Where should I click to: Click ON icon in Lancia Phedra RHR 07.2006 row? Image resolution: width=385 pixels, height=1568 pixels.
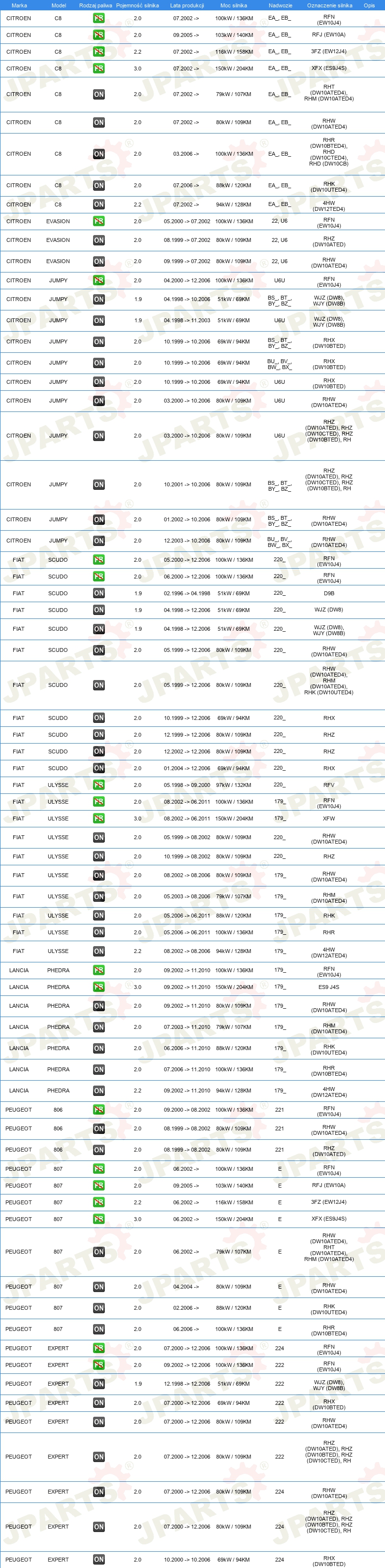pos(98,1069)
